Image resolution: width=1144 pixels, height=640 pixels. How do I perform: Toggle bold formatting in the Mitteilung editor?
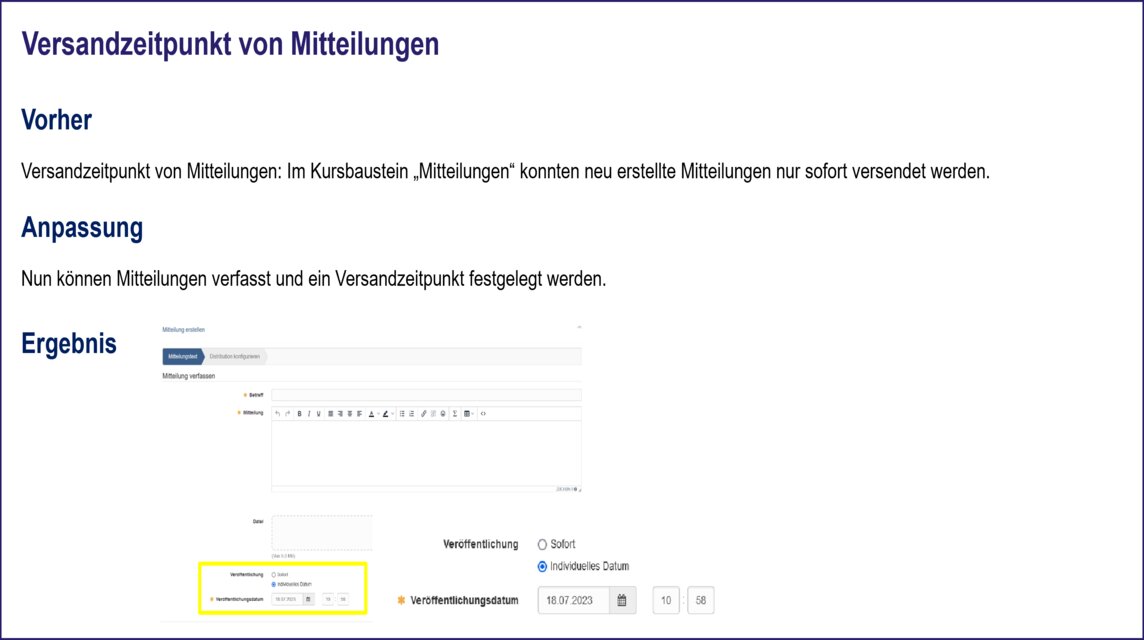click(x=299, y=414)
